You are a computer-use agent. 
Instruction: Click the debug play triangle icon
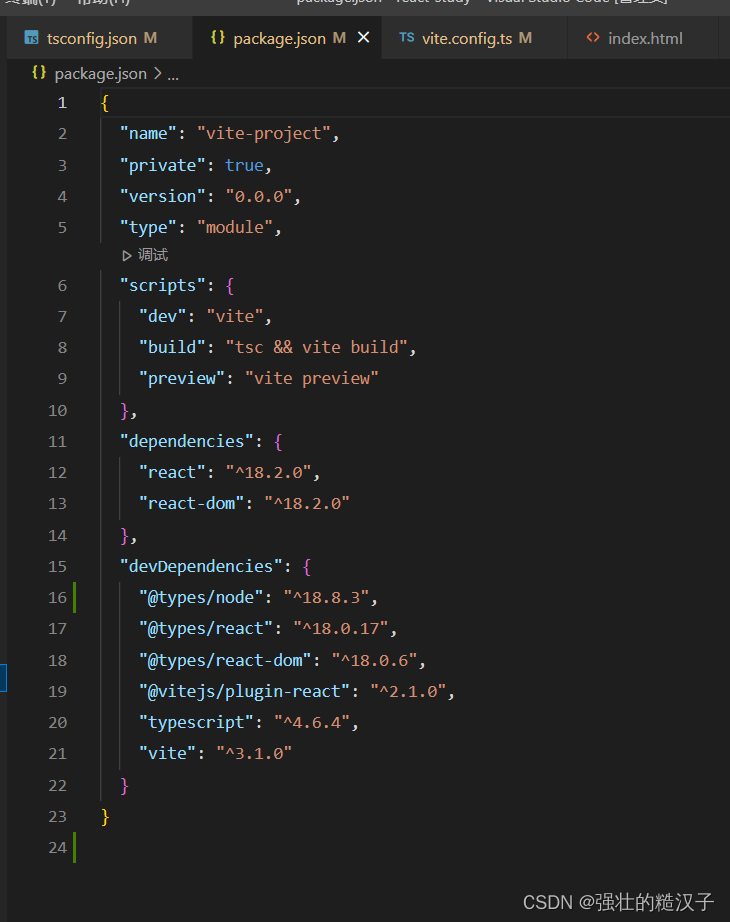tap(126, 255)
